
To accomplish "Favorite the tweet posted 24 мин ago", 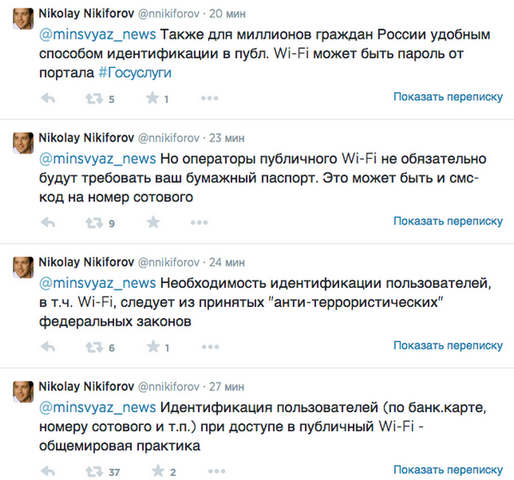I will 153,347.
